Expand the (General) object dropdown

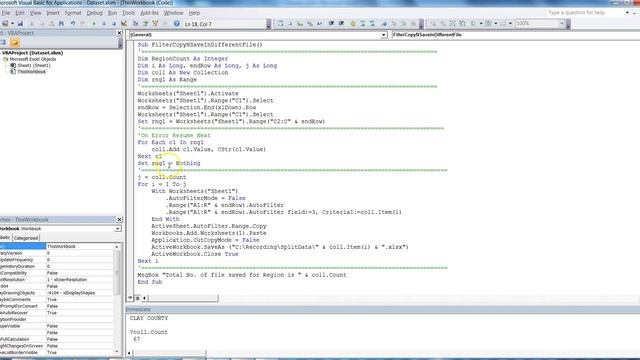tap(383, 35)
